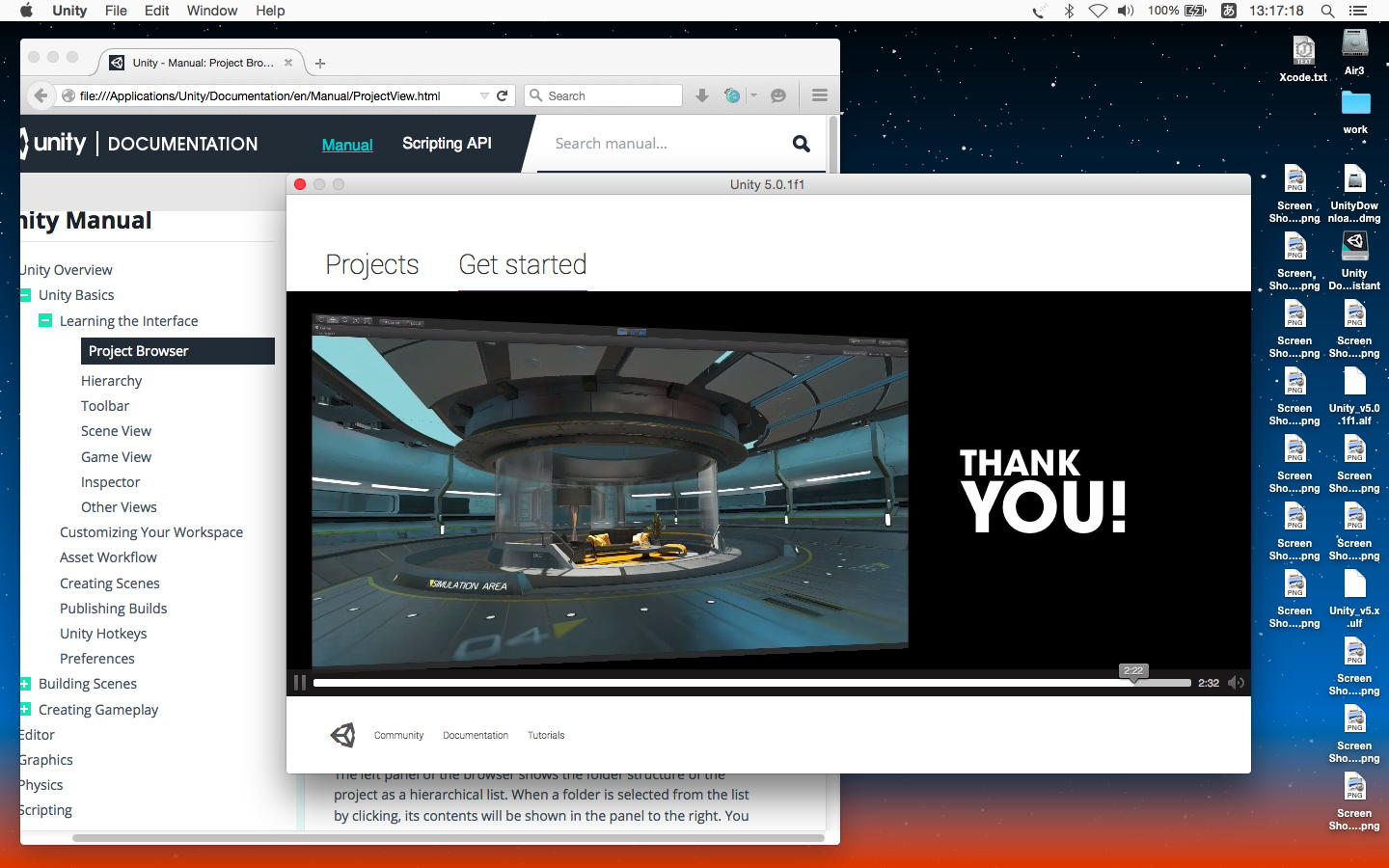
Task: Click the Bluetooth icon in menu bar
Action: point(1069,11)
